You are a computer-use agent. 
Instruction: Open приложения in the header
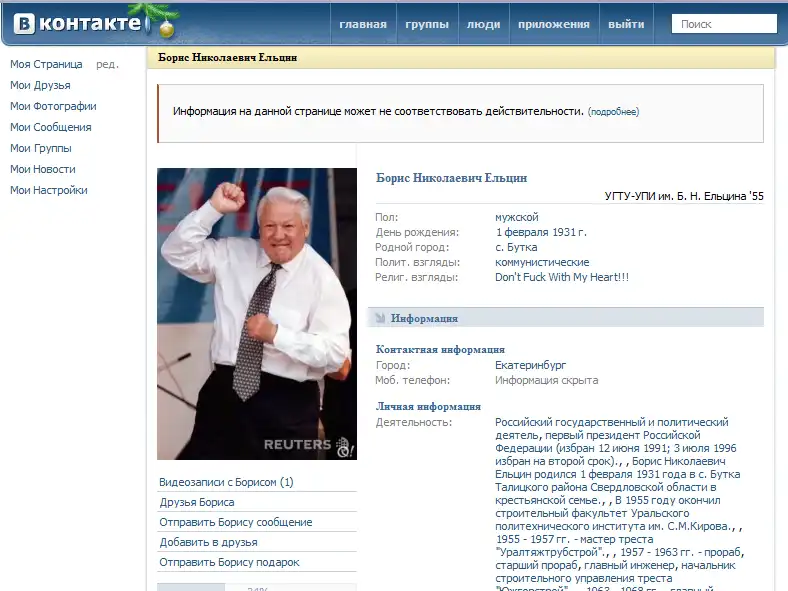pyautogui.click(x=553, y=25)
